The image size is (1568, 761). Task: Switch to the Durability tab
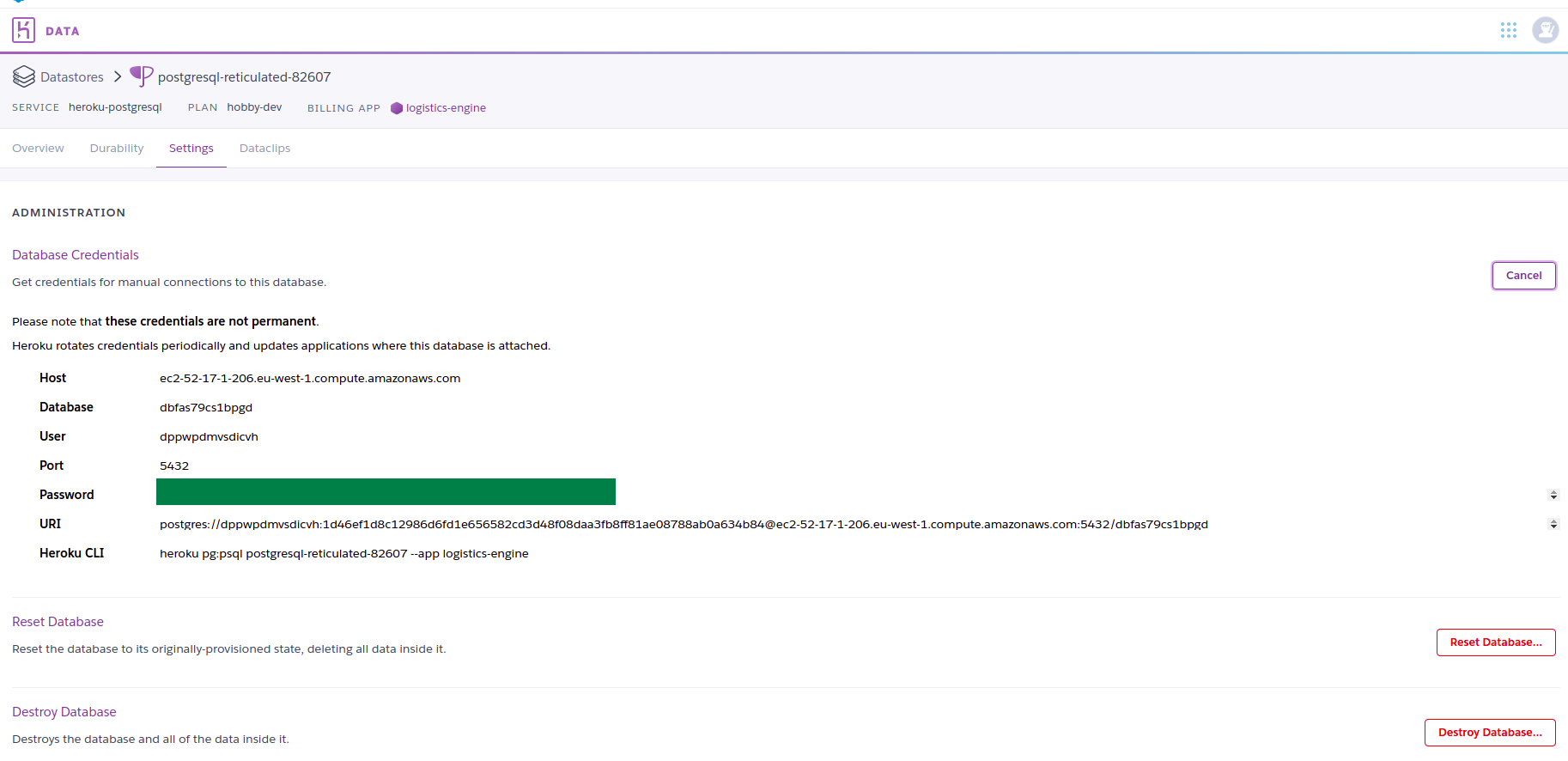pos(117,149)
